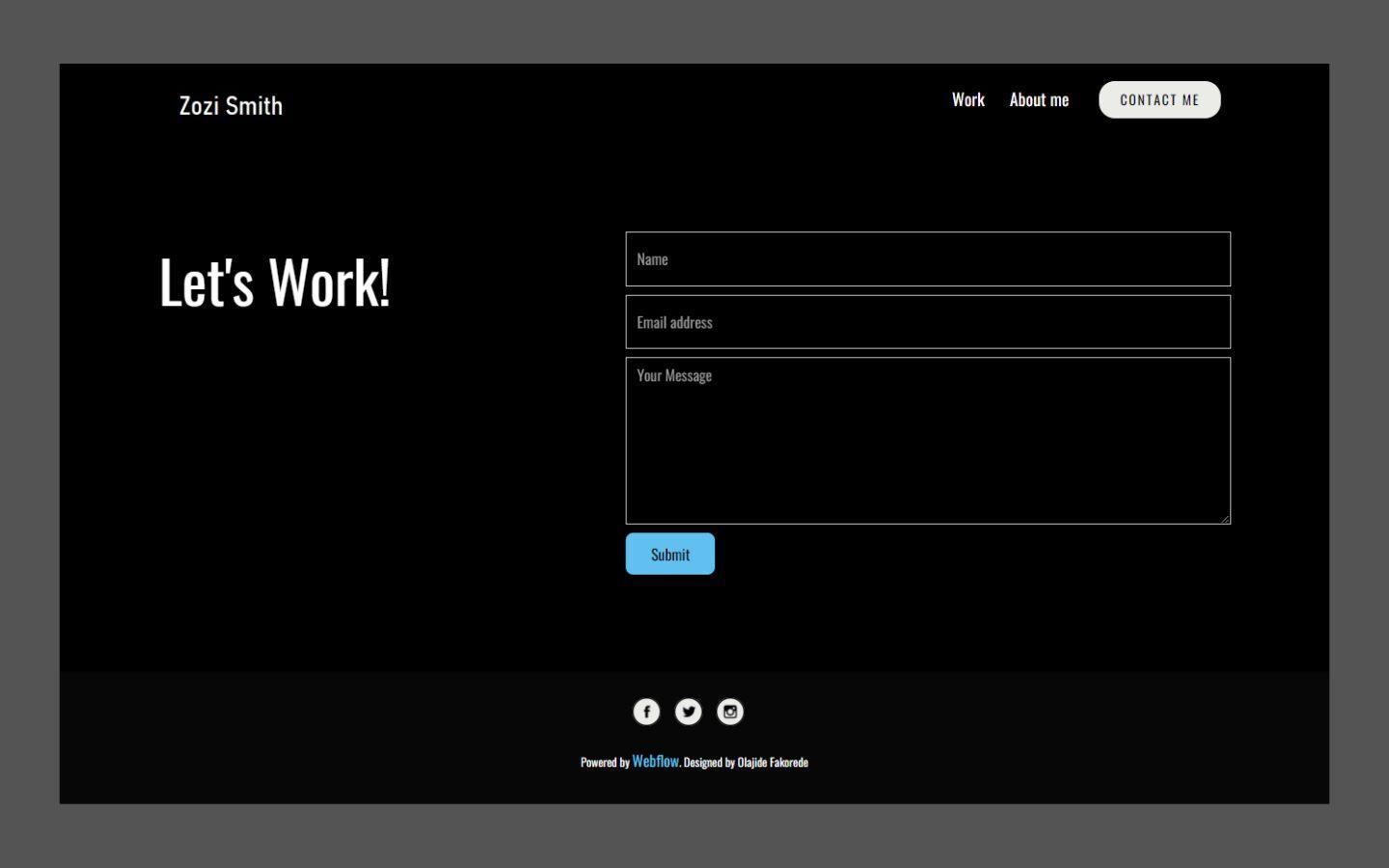Click the Let's Work! heading

(x=276, y=283)
